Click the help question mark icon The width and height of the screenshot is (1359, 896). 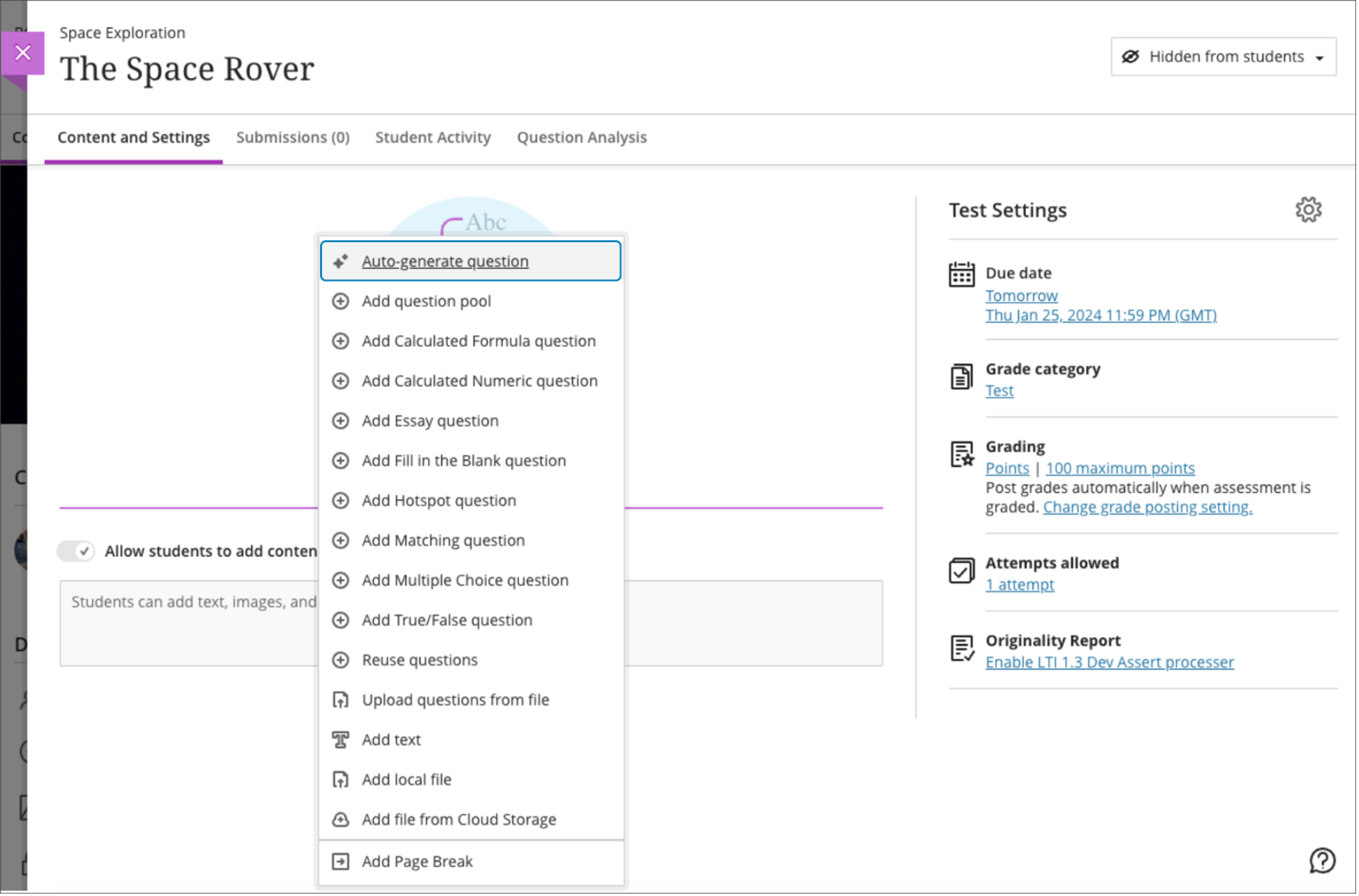pos(1322,860)
